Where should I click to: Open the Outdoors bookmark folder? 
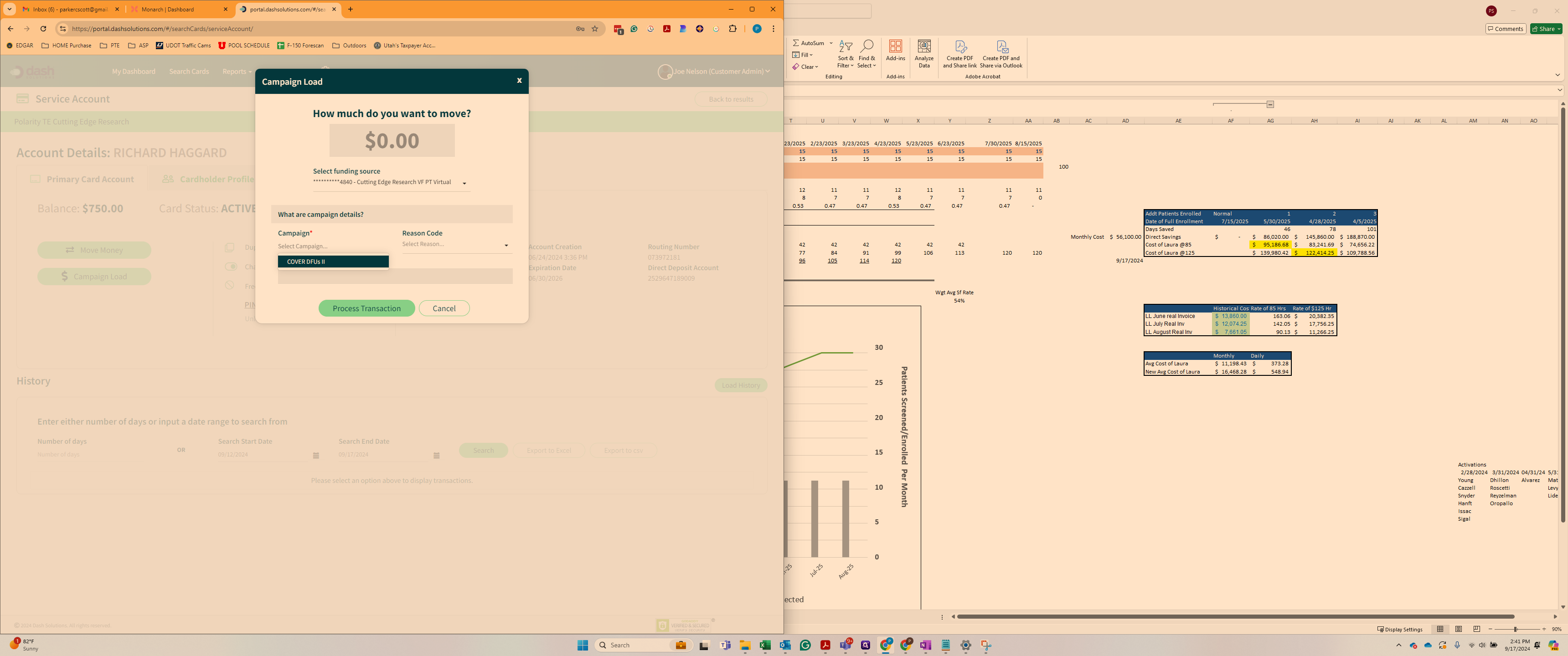[350, 46]
